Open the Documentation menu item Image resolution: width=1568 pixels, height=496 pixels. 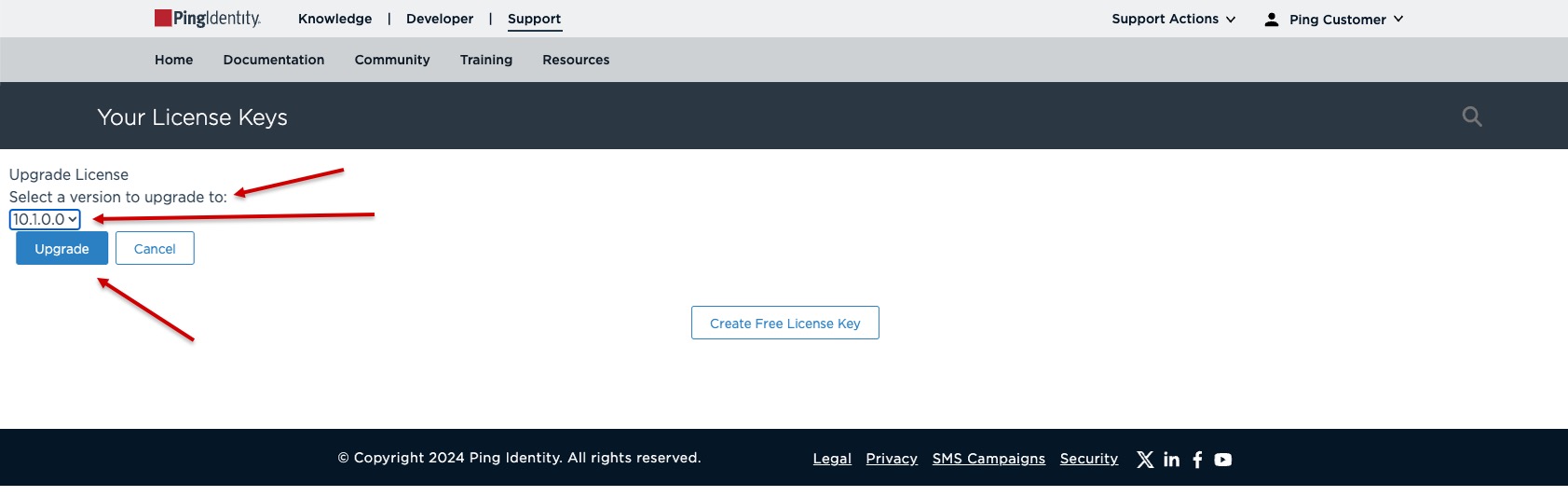(x=274, y=60)
